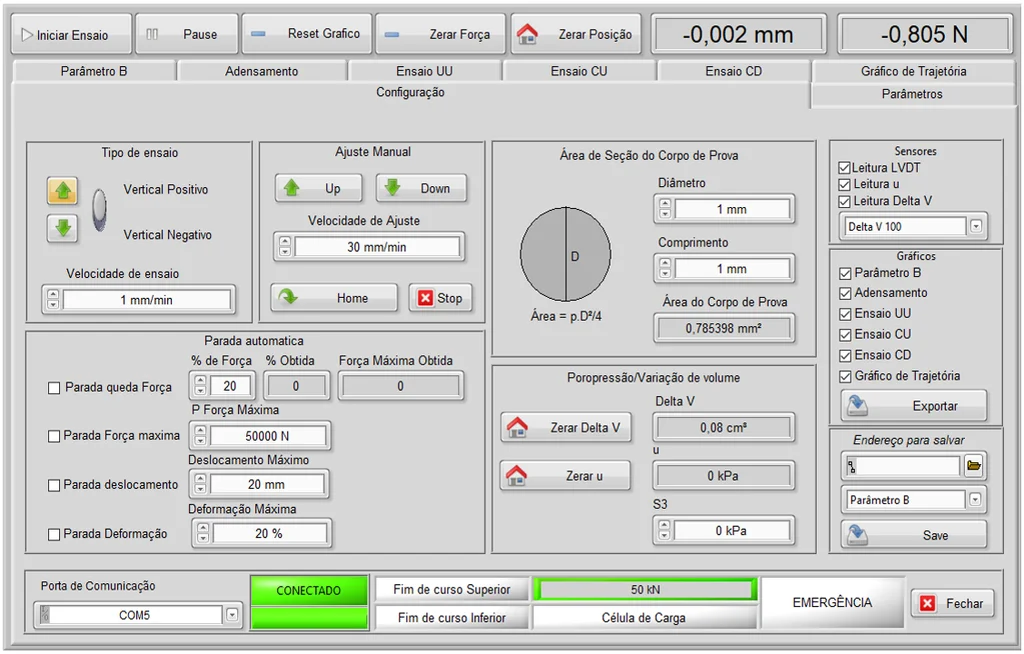Click the Exportar button
Viewport: 1024px width, 654px height.
[x=913, y=406]
